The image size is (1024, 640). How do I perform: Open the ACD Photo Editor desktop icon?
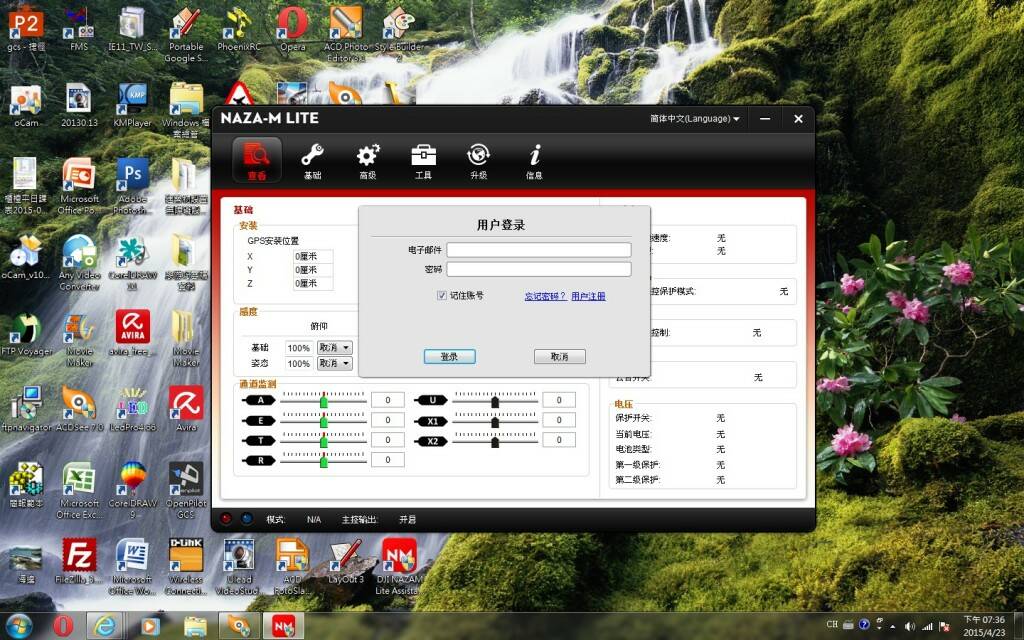tap(346, 34)
